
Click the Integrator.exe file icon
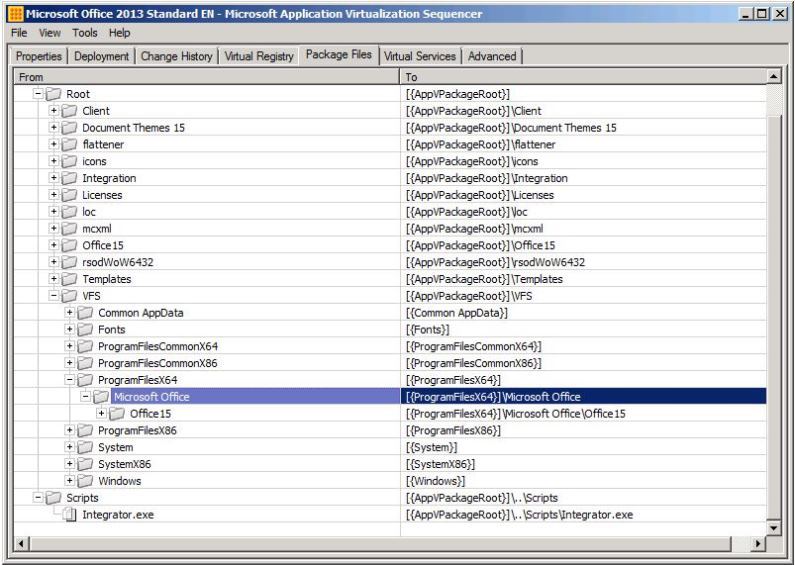coord(69,514)
